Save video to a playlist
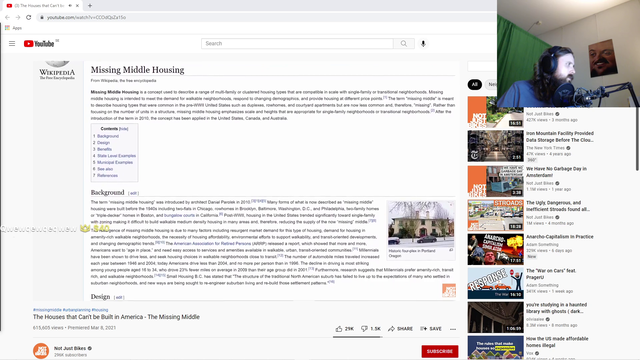The image size is (640, 360). [431, 329]
